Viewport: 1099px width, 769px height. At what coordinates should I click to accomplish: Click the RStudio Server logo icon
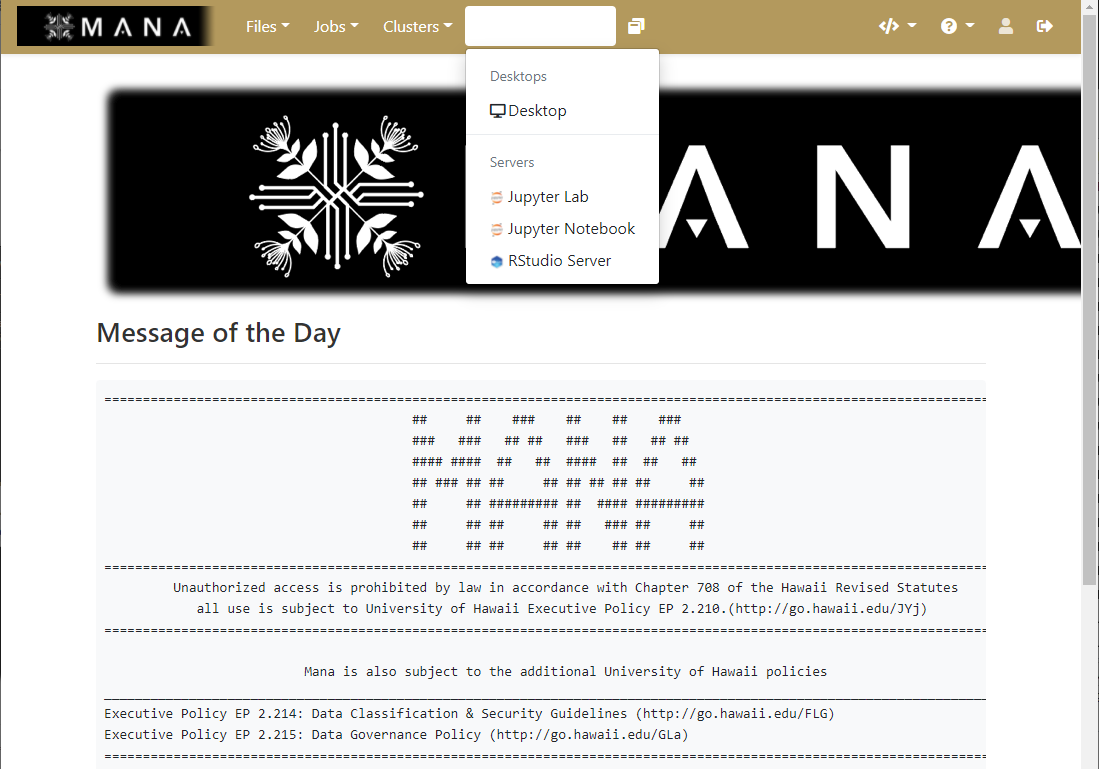point(496,261)
